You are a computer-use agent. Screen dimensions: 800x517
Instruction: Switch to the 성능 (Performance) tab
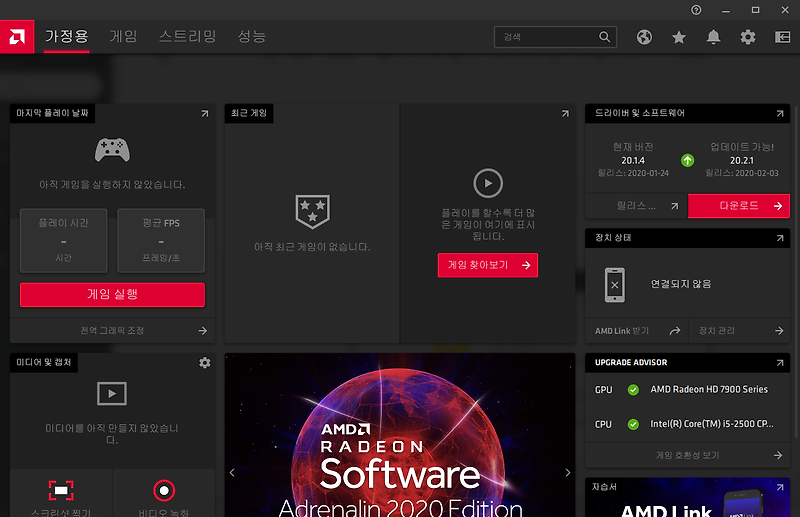point(252,36)
